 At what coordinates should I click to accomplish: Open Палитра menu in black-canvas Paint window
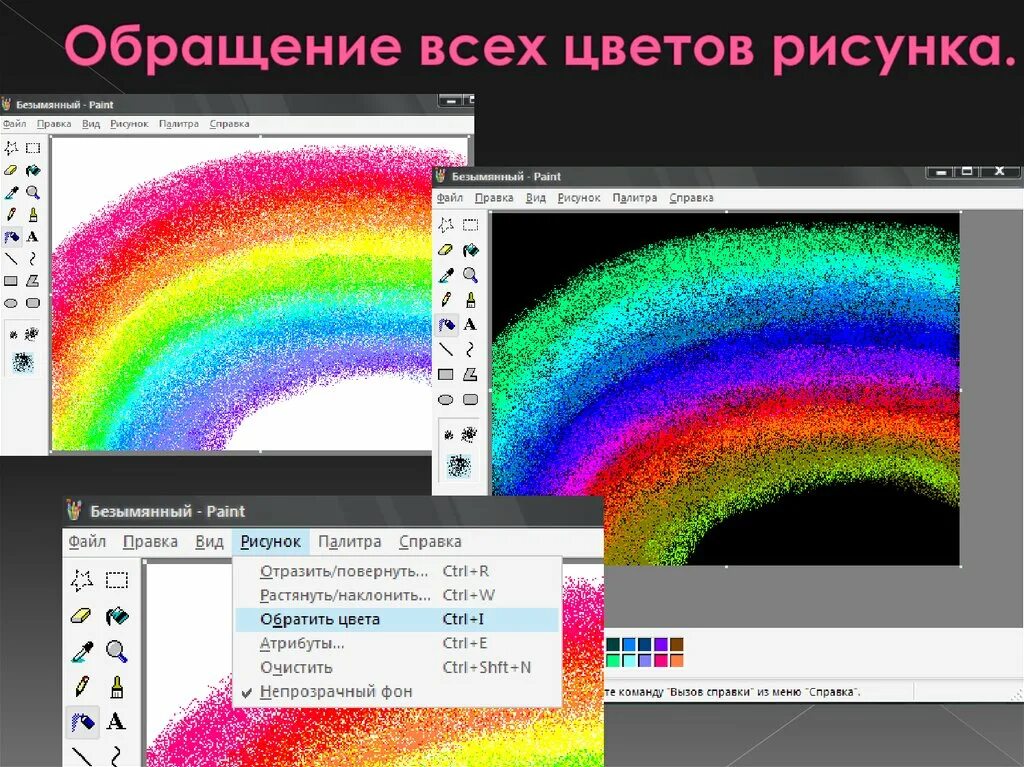tap(635, 197)
